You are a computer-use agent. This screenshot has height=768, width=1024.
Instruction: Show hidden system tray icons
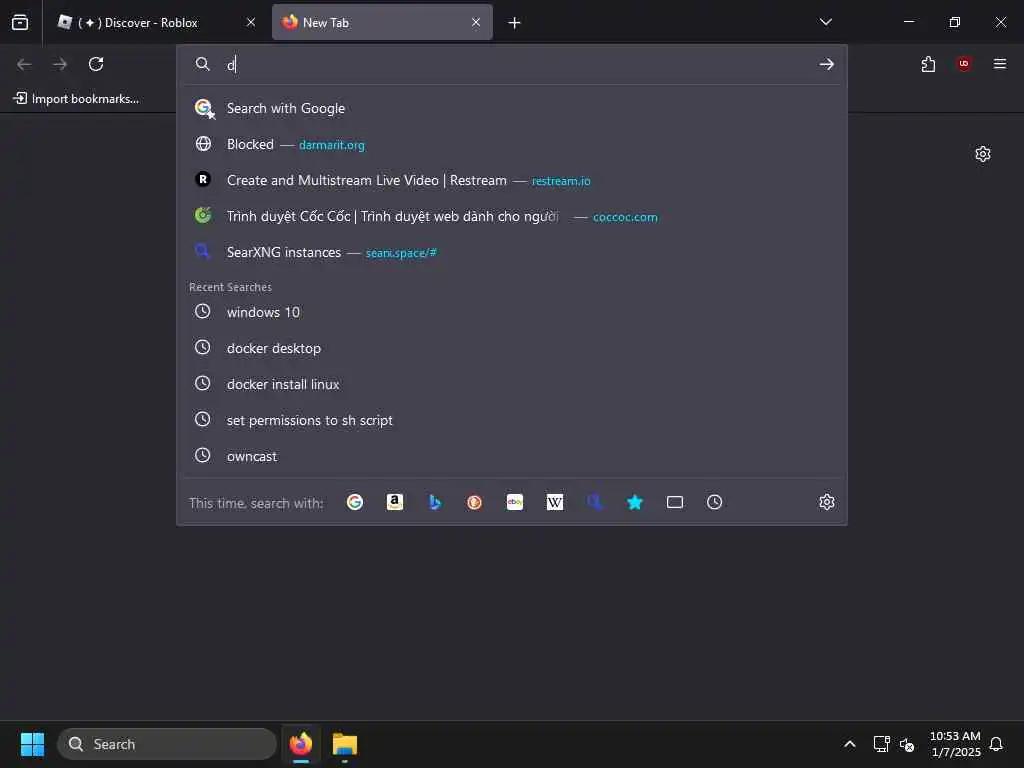coord(850,744)
